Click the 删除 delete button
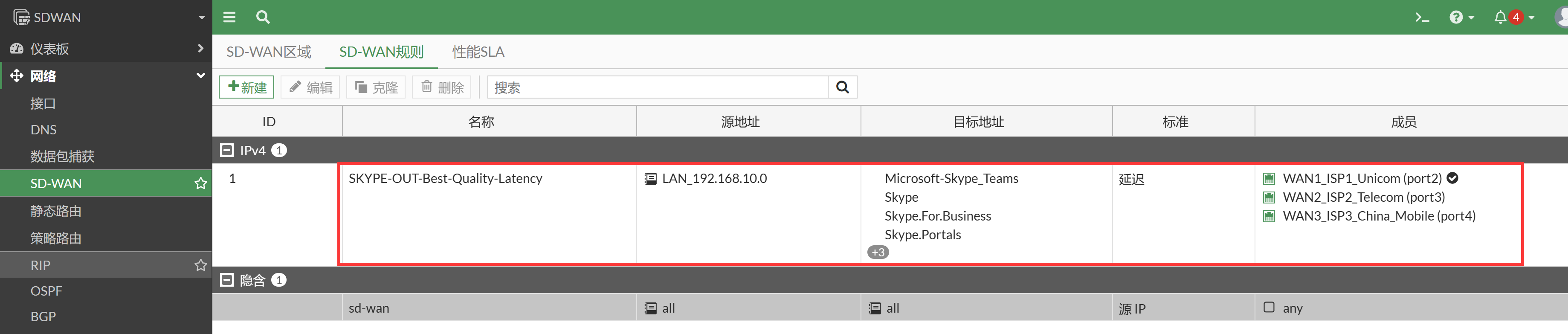The image size is (1568, 334). coord(442,87)
